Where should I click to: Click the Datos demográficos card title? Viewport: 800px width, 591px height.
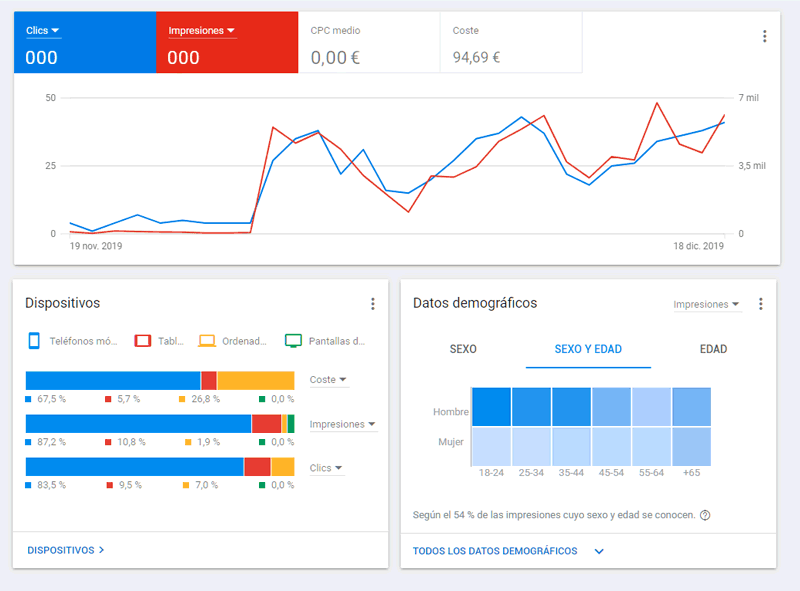point(475,303)
